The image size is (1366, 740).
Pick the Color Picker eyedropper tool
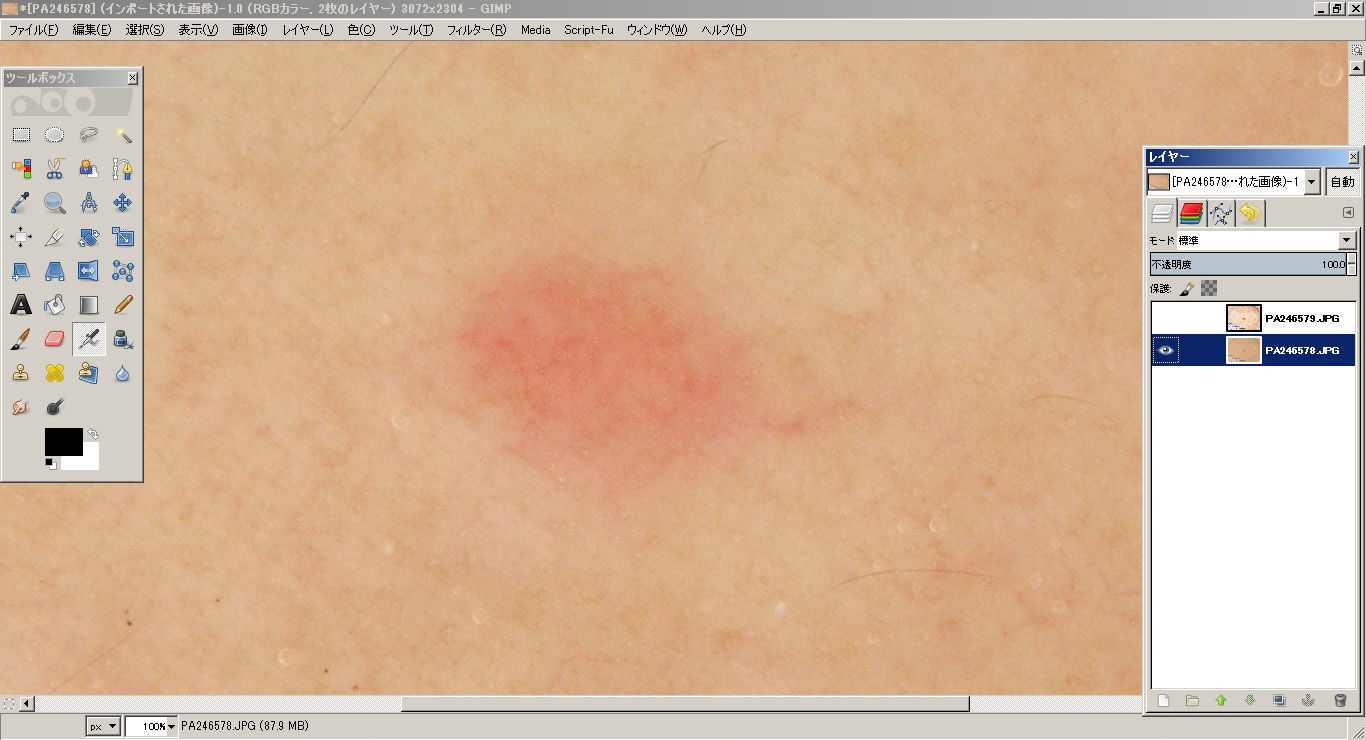[x=21, y=203]
